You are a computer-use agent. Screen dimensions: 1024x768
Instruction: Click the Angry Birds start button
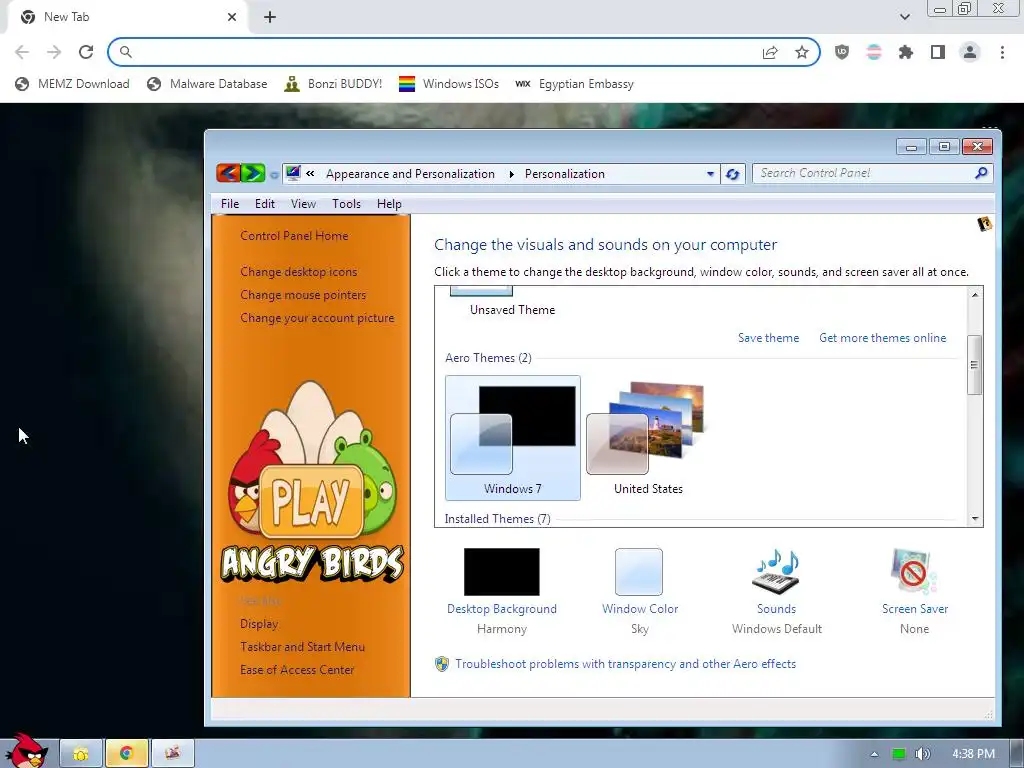pos(26,751)
